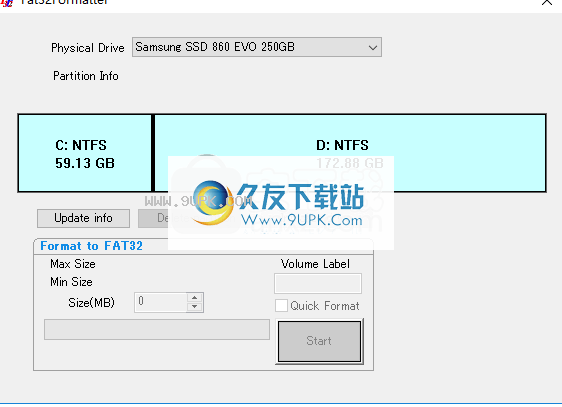This screenshot has width=562, height=407.
Task: Enable the Quick Format checkbox
Action: point(281,306)
